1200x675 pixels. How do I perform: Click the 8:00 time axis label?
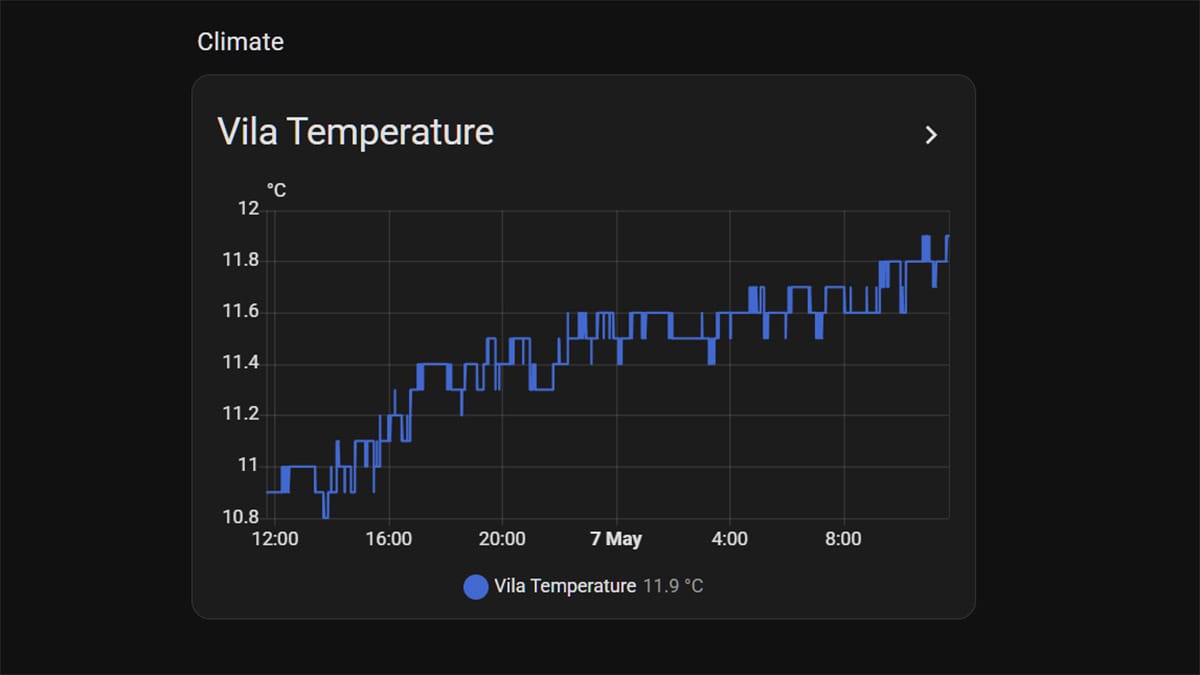click(843, 539)
